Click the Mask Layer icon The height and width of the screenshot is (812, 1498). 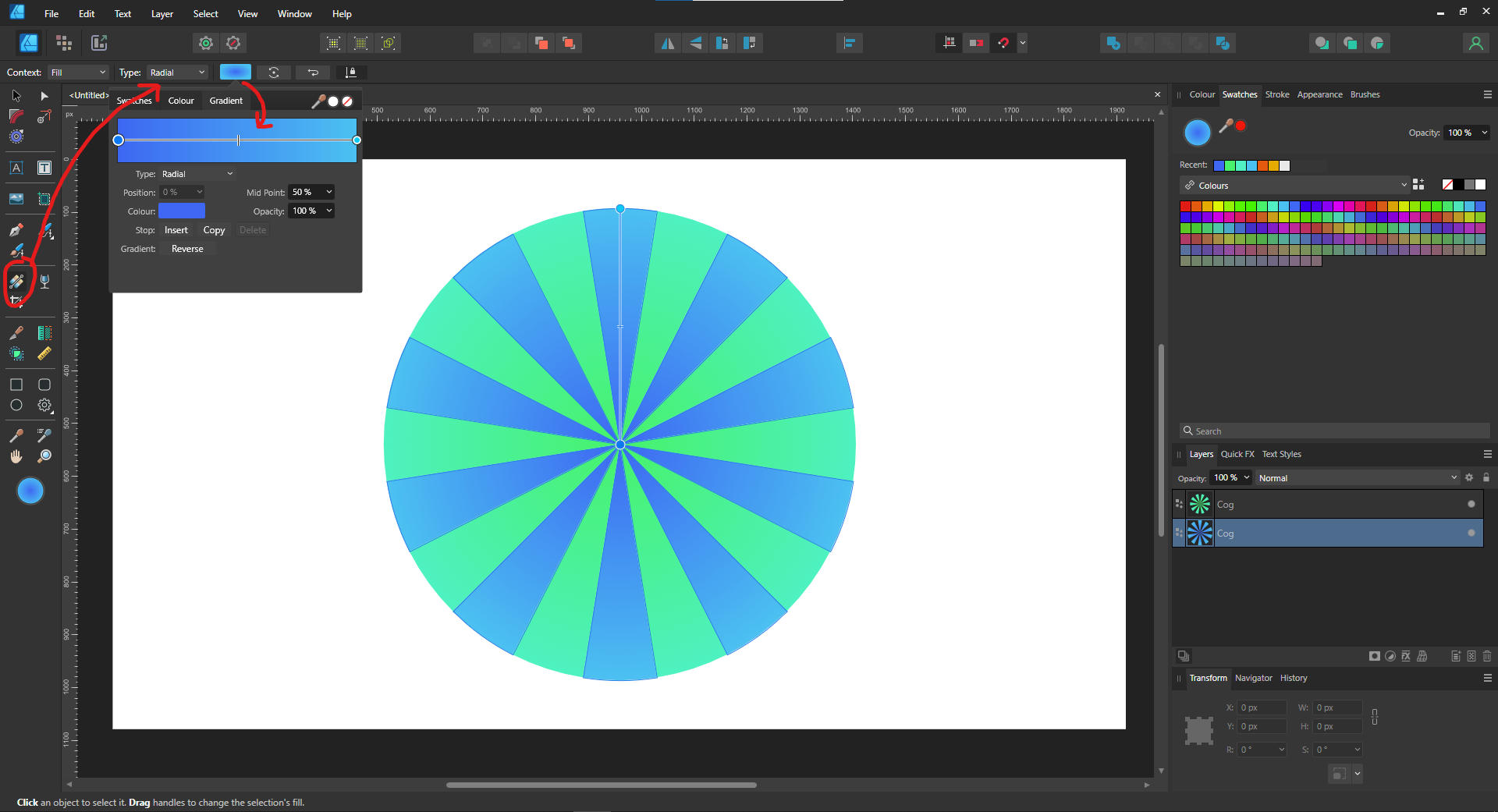(1375, 656)
